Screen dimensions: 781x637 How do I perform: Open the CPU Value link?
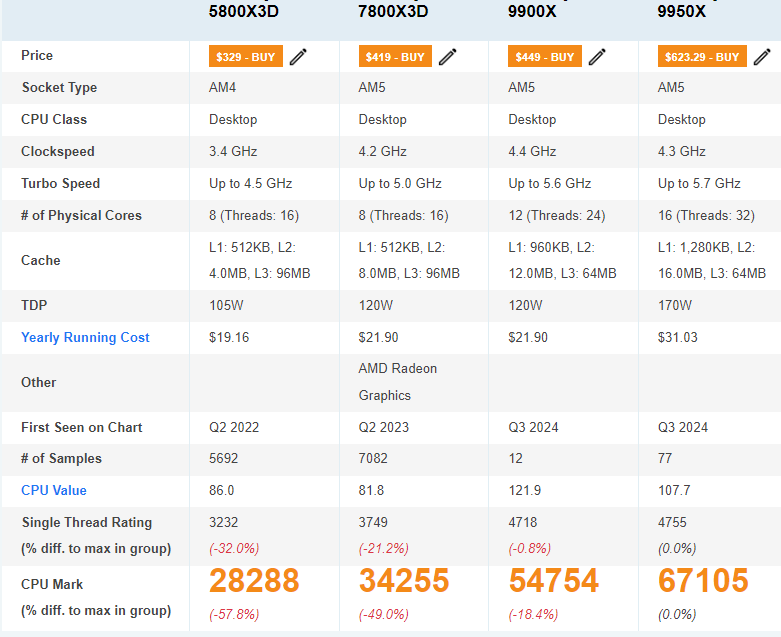(x=54, y=490)
